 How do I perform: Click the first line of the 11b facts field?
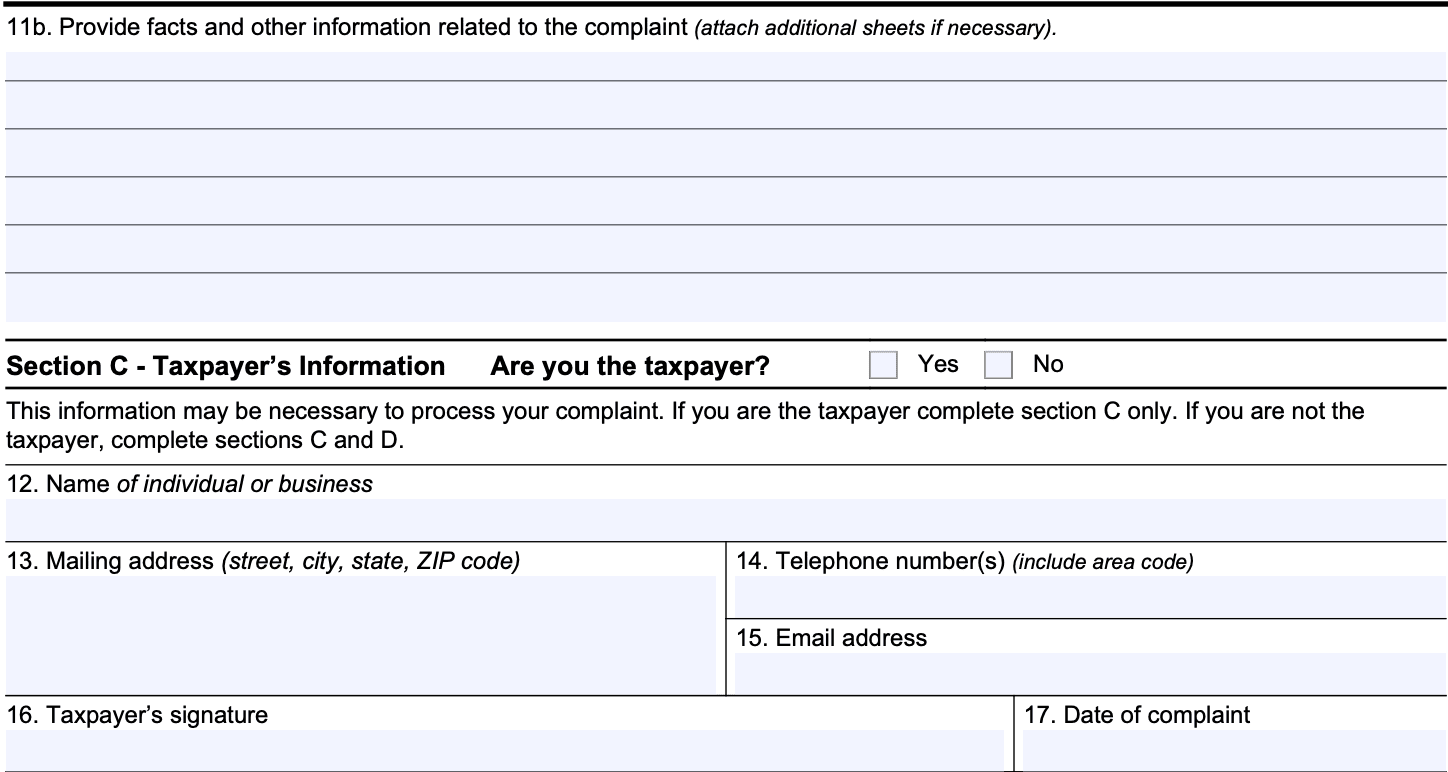point(724,66)
